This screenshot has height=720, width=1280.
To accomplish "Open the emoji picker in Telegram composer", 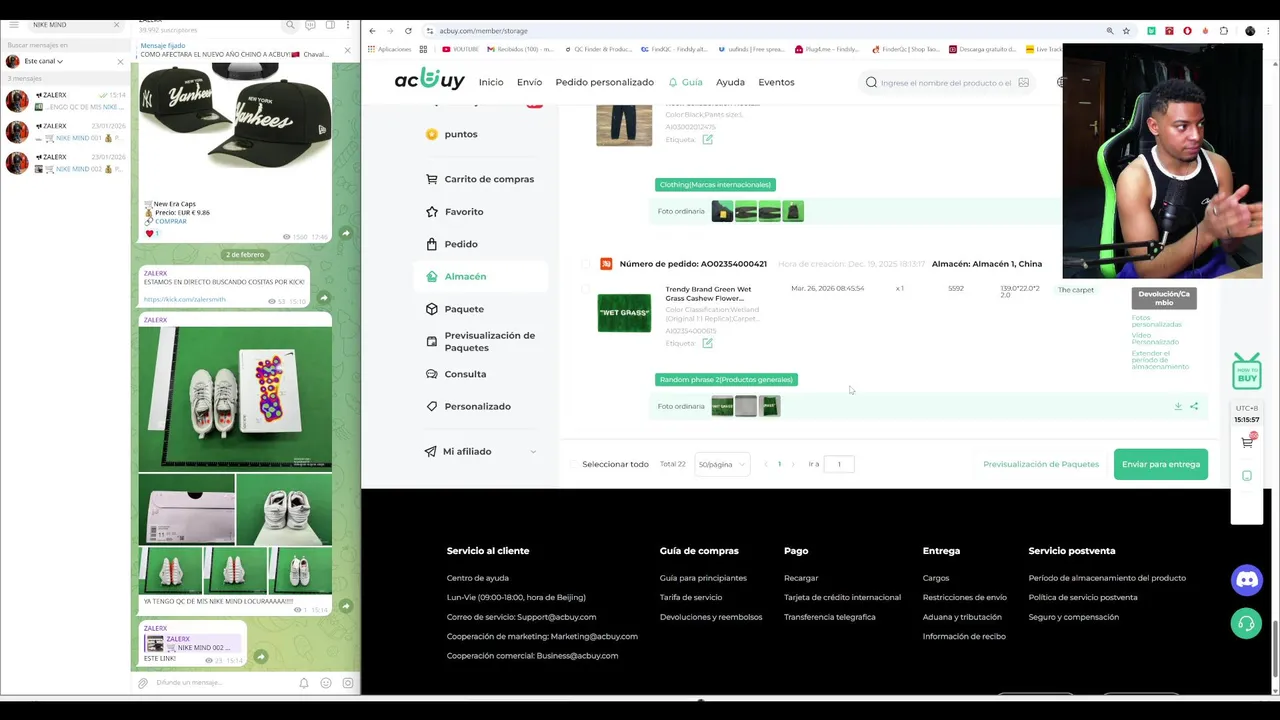I will tap(326, 683).
